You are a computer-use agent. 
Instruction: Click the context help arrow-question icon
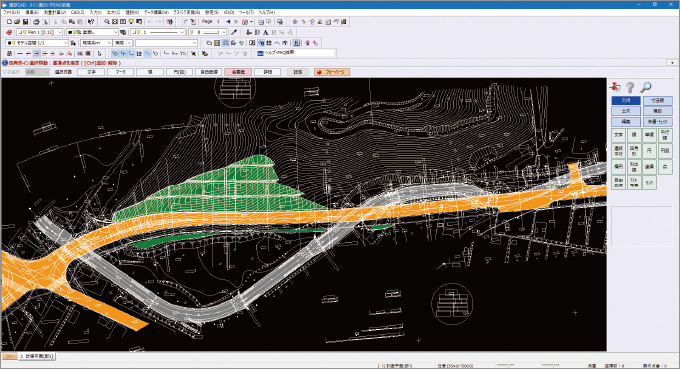91,22
